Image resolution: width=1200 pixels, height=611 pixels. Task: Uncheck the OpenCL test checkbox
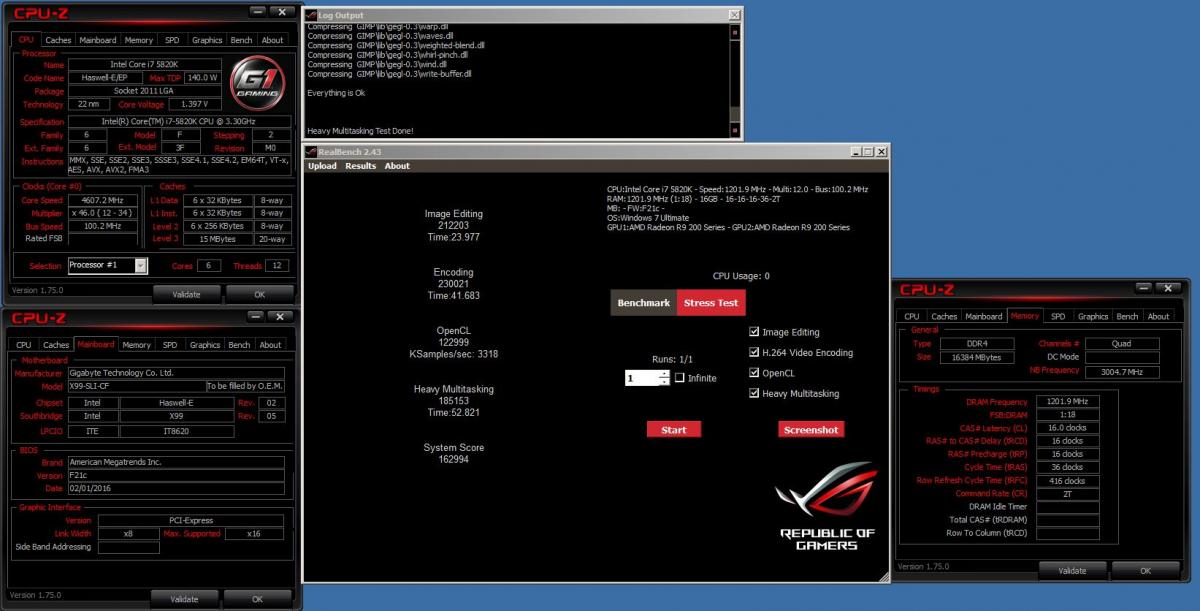pos(754,373)
